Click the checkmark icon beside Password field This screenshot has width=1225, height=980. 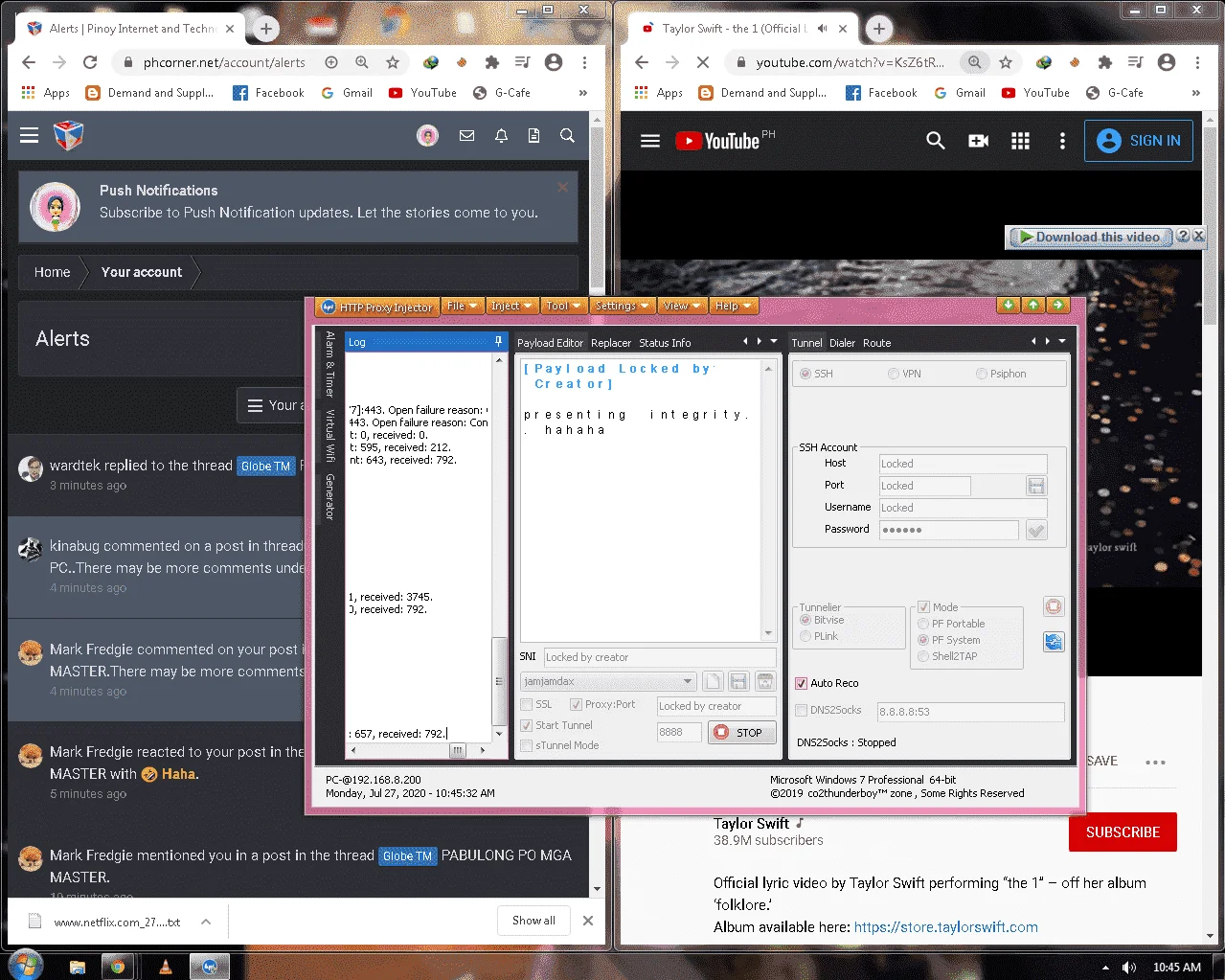tap(1036, 530)
